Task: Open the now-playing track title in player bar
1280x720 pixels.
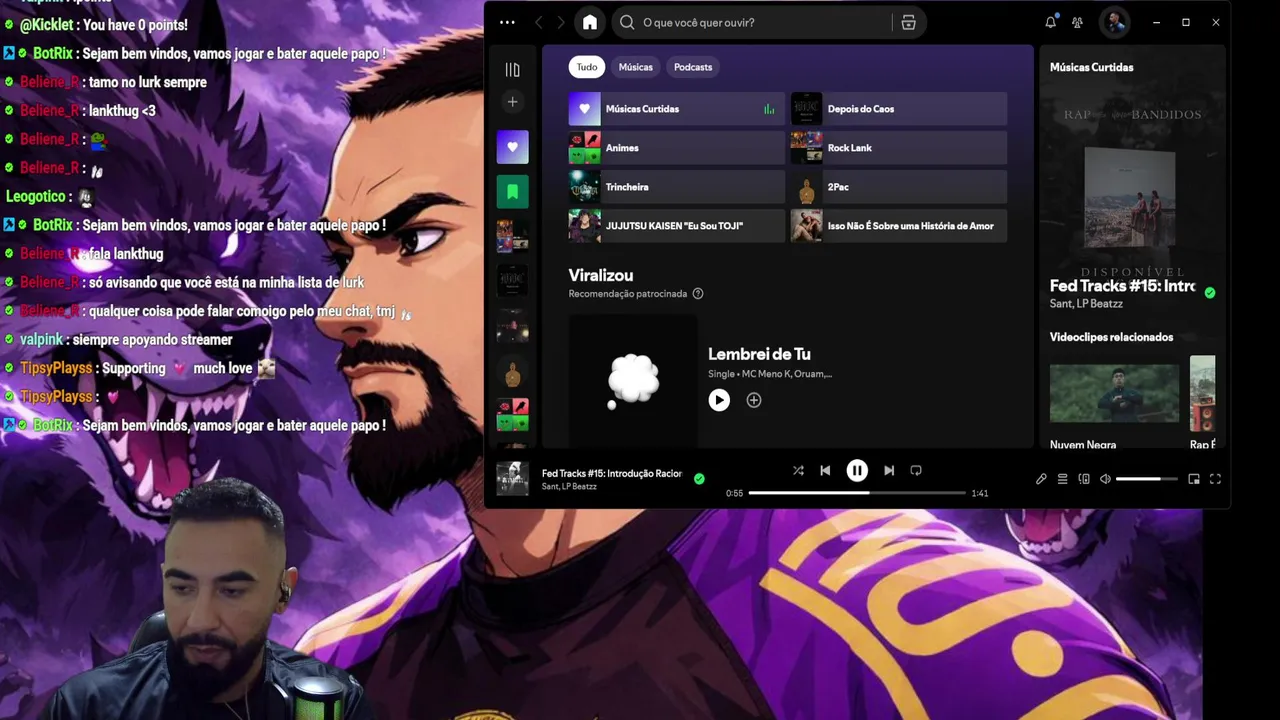Action: click(612, 473)
